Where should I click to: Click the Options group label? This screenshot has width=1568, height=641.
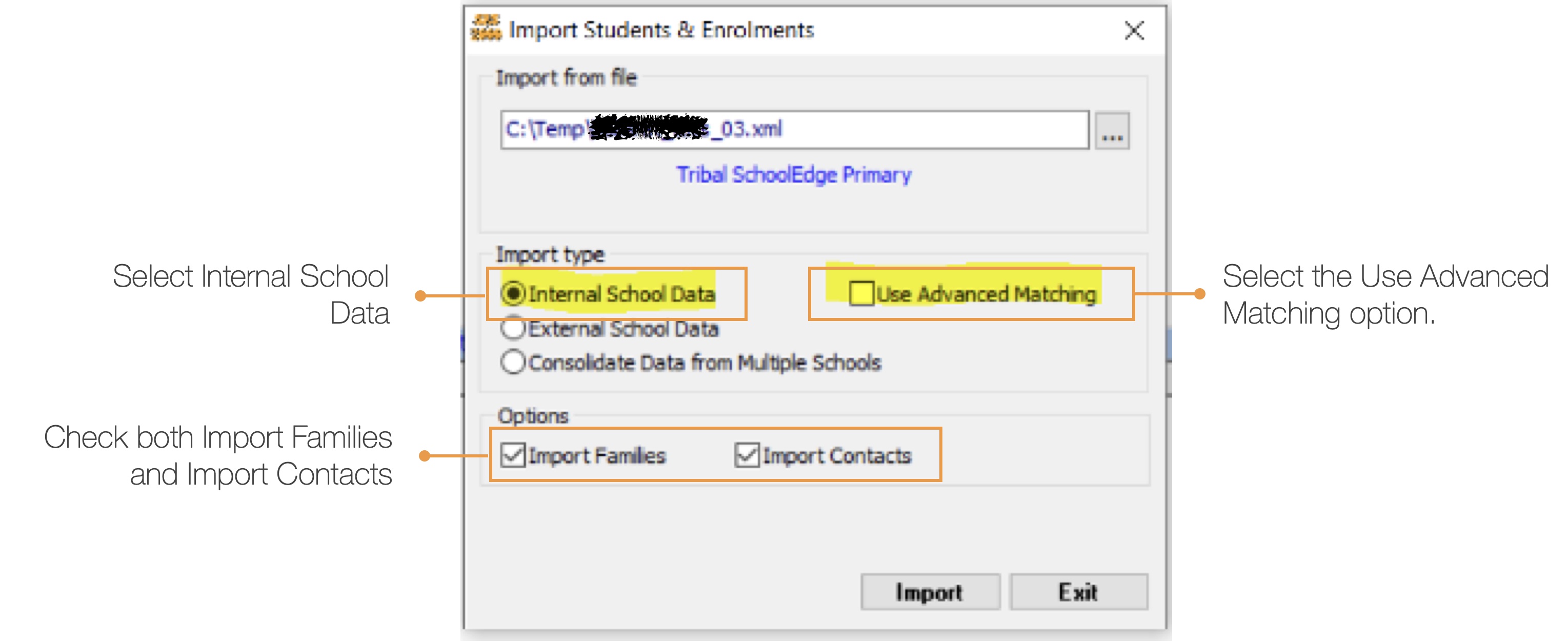533,416
